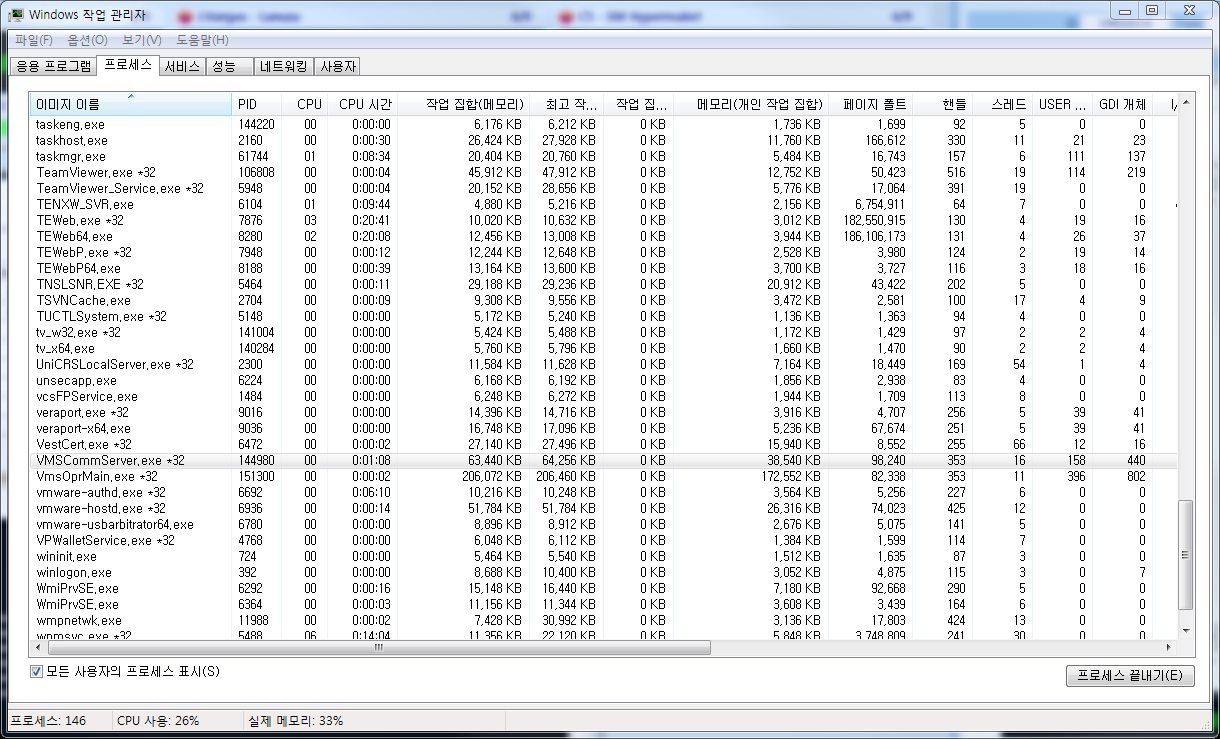Screen dimensions: 1220x739
Task: Select the UniCRSLocalServer.exe *32 process
Action: click(605, 364)
